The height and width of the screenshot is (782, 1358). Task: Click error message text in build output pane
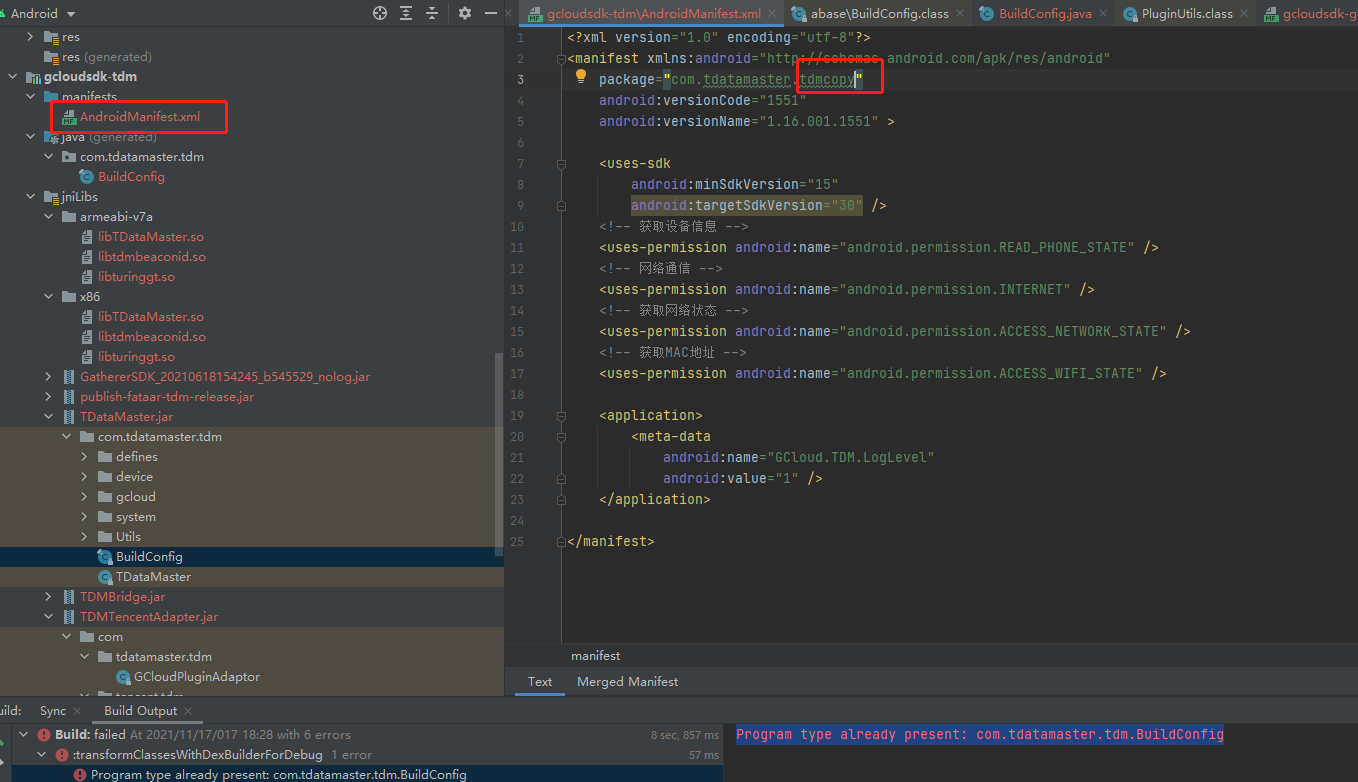pos(980,734)
